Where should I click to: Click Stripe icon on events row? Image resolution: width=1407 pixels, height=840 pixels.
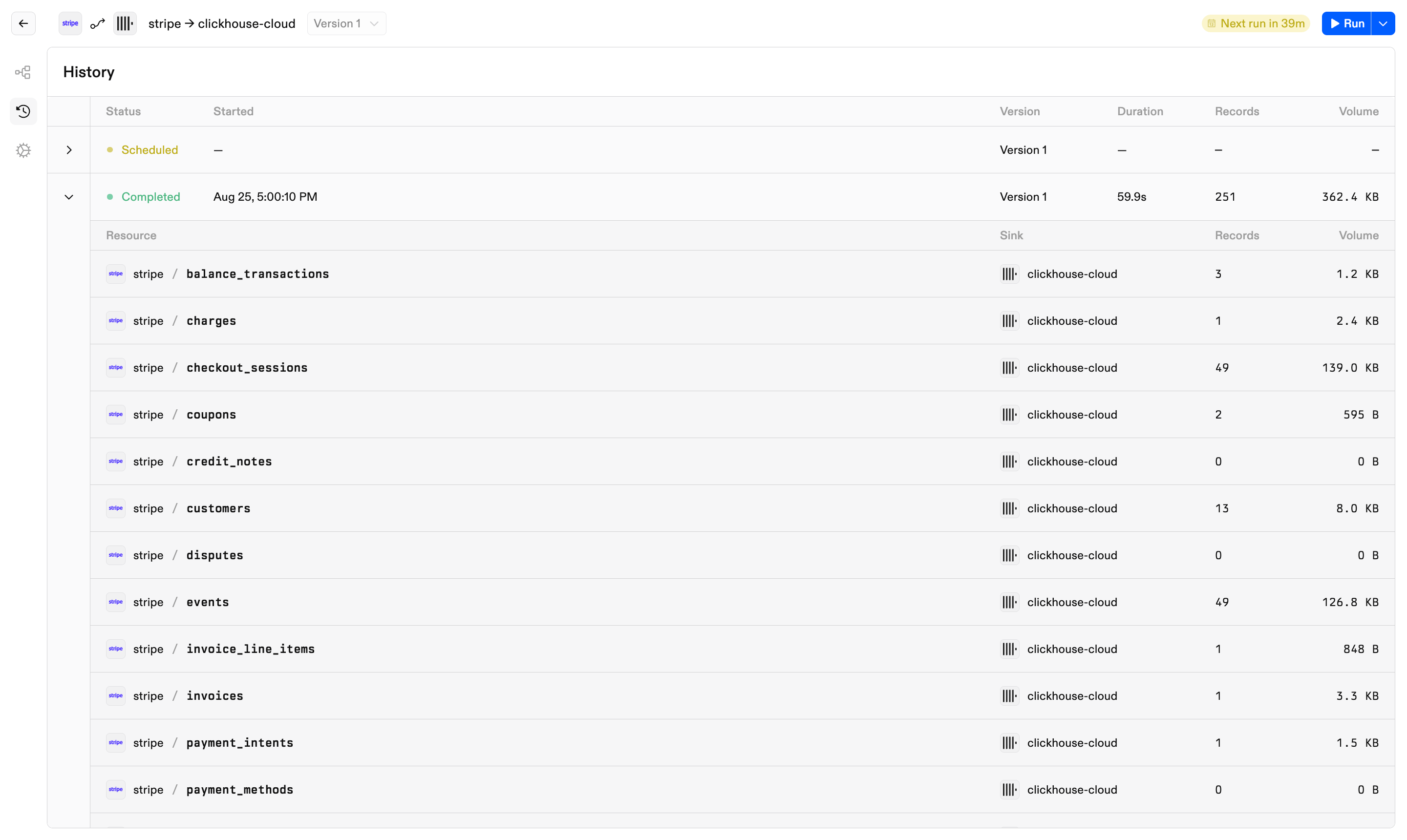tap(115, 602)
